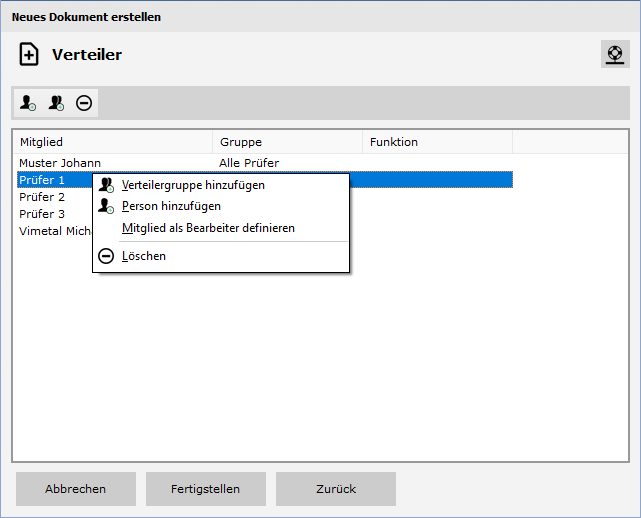This screenshot has height=518, width=641.
Task: Click the add person icon in the toolbar
Action: click(28, 103)
